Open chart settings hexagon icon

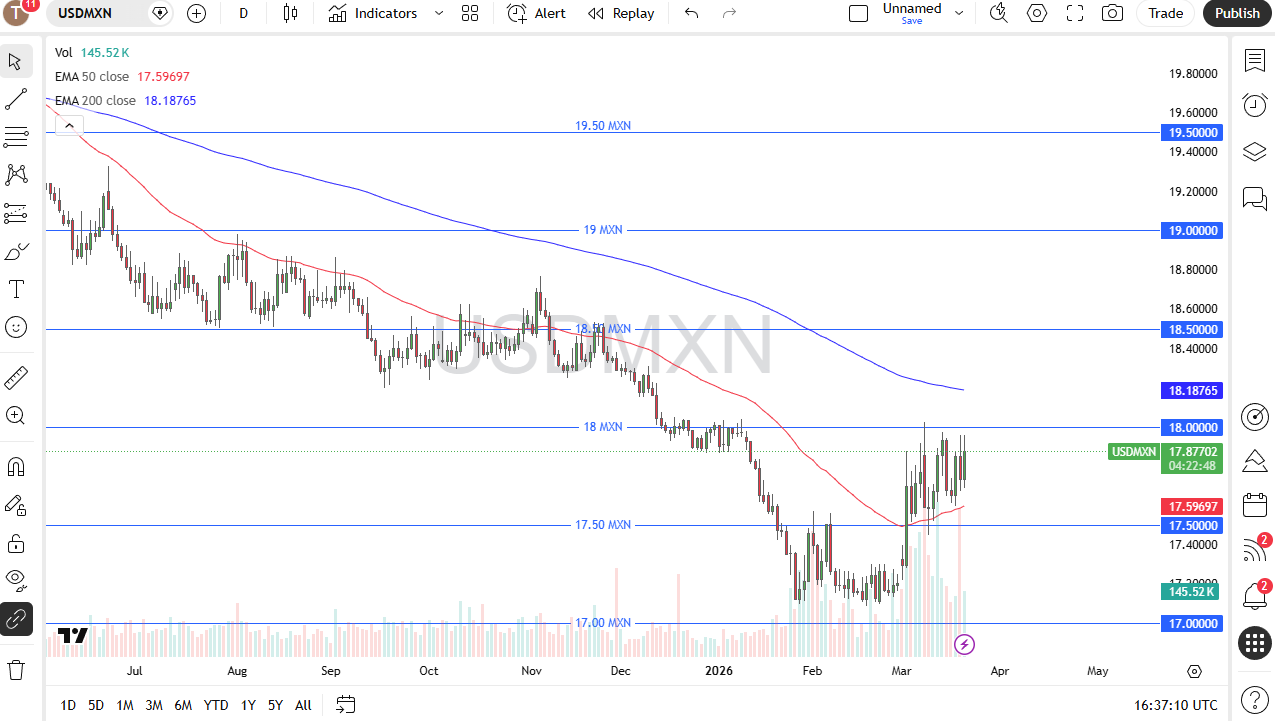click(x=1037, y=13)
